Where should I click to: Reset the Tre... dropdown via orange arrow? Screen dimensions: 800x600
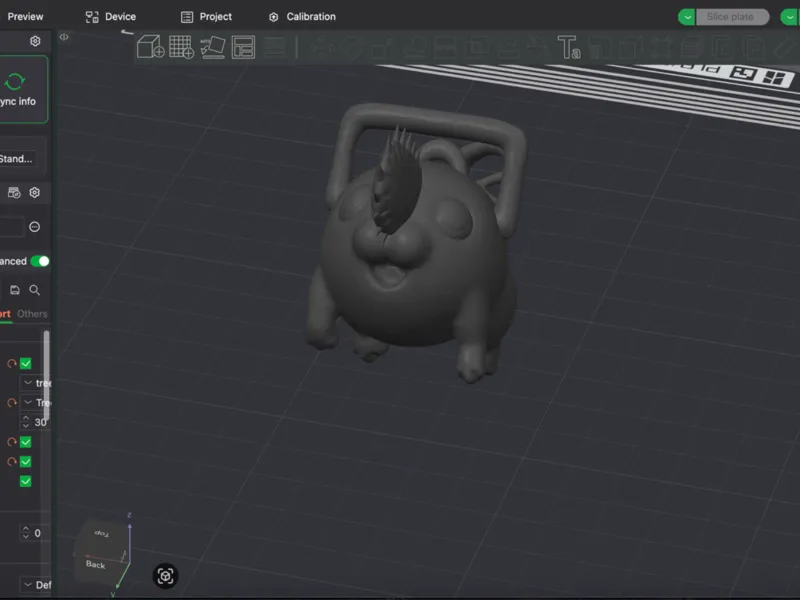12,403
